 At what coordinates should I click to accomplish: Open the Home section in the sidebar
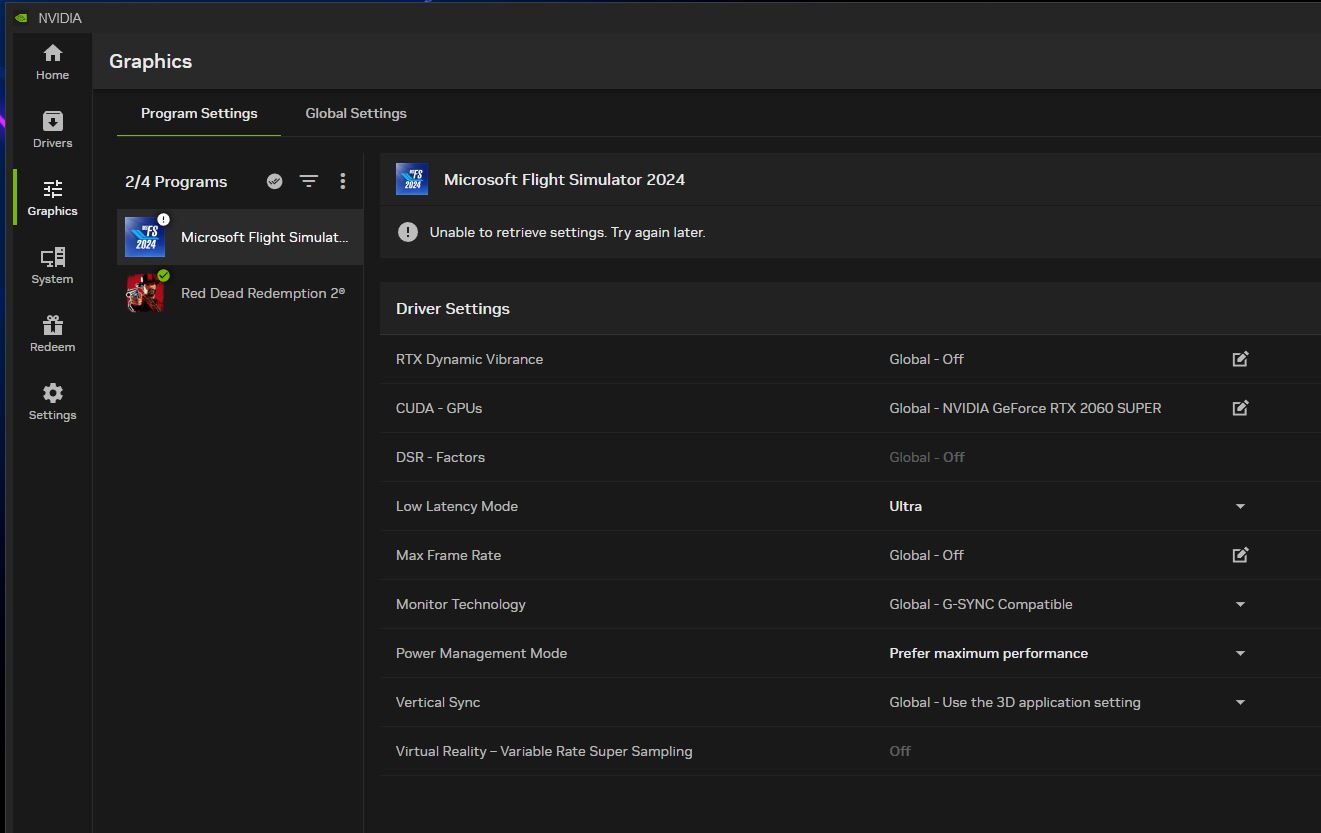pos(51,60)
